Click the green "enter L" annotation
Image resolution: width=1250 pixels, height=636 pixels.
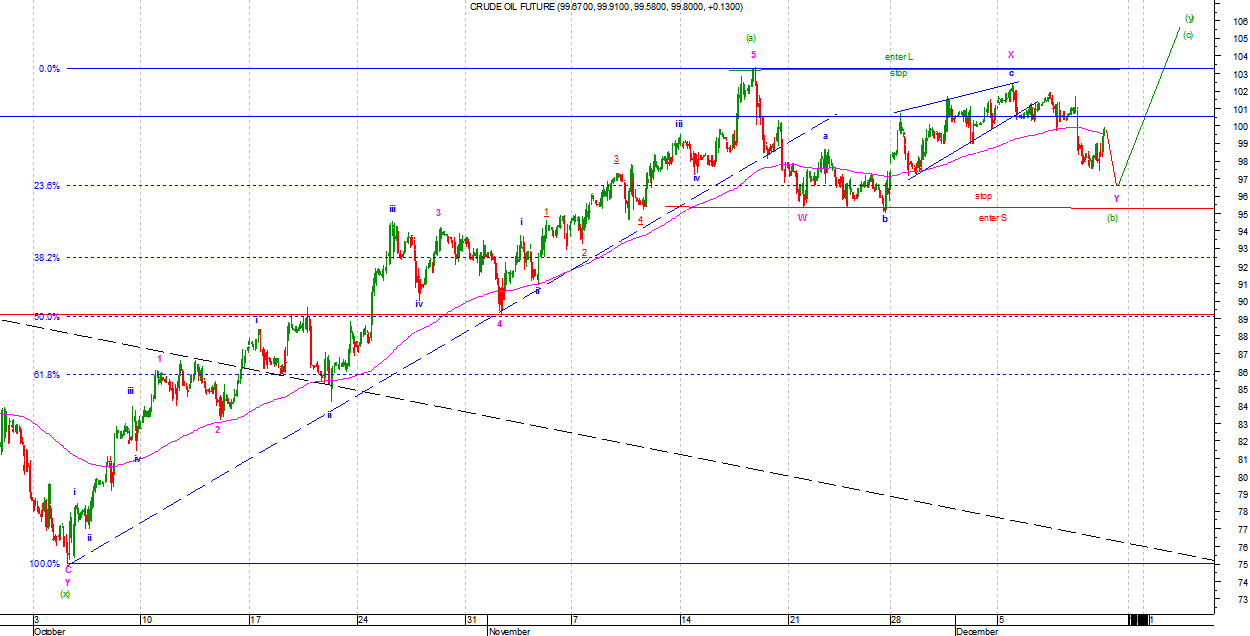tap(899, 57)
